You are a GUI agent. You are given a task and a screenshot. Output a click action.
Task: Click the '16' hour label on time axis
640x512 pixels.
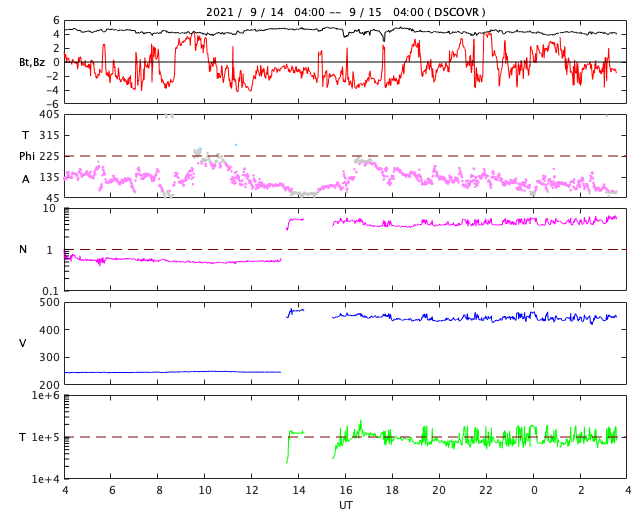point(345,490)
